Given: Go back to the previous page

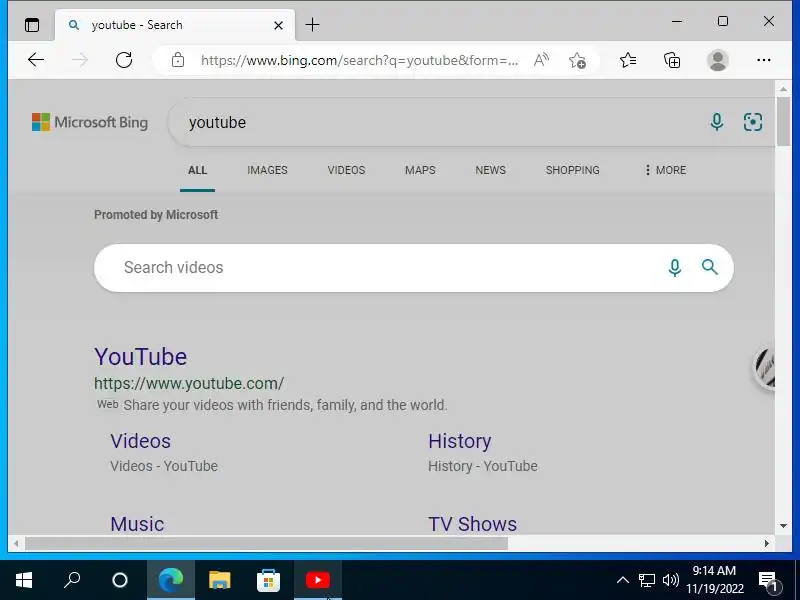Looking at the screenshot, I should 36,60.
